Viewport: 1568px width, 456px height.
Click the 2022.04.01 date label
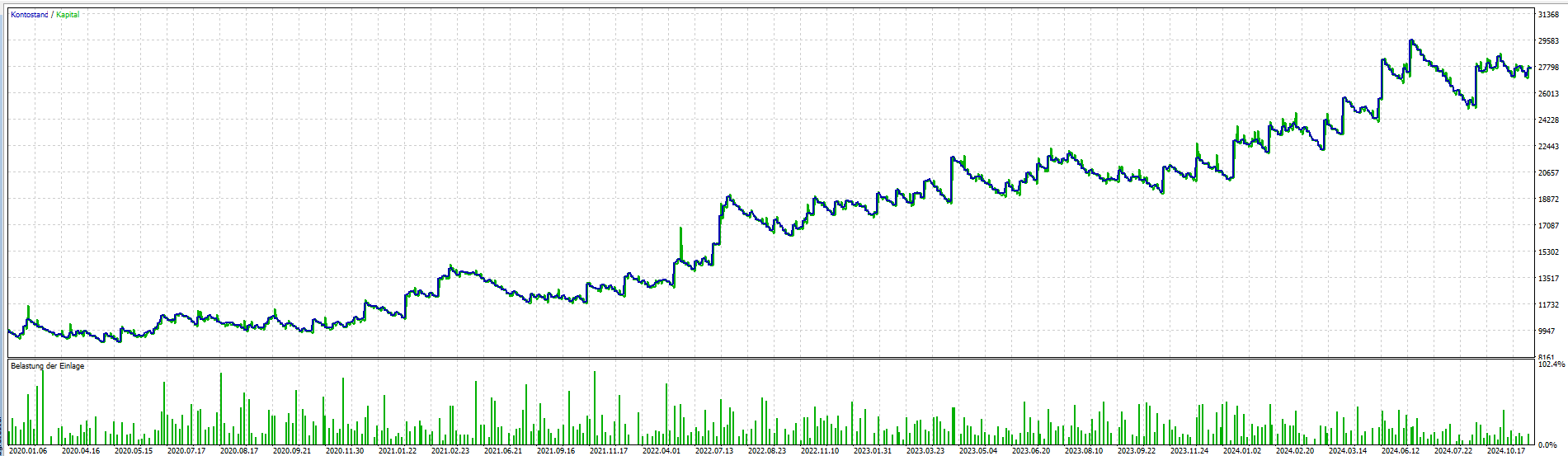tap(662, 451)
